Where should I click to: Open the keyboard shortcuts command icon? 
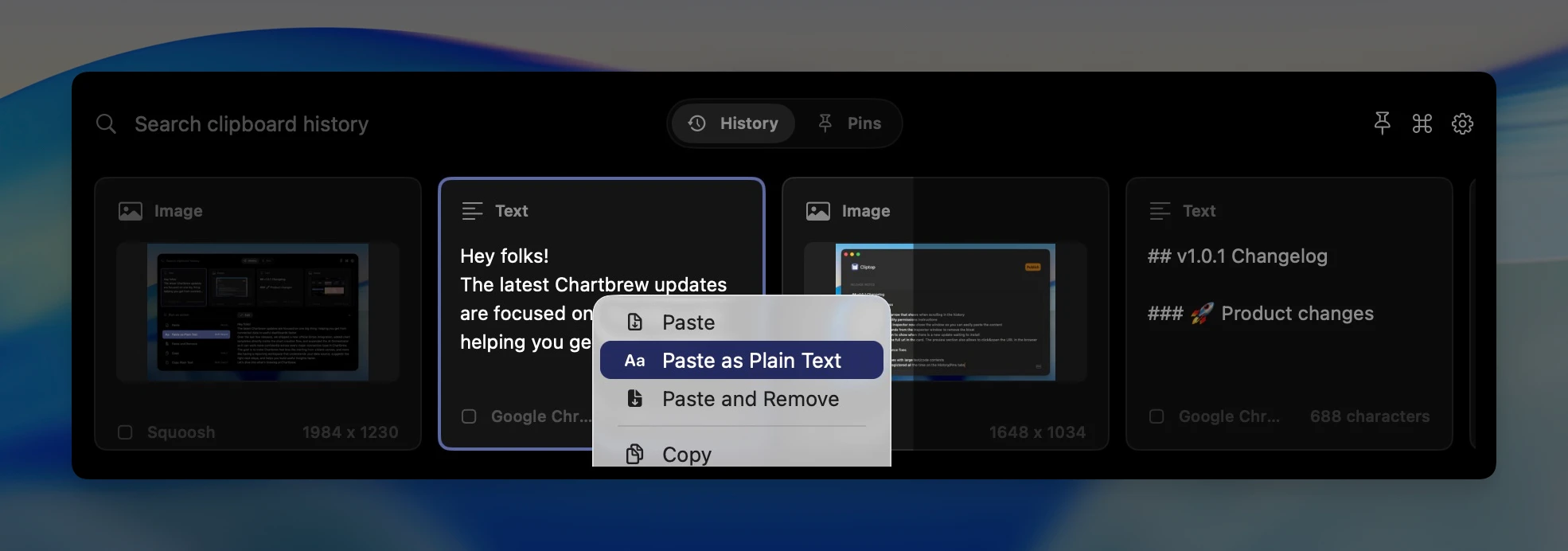pyautogui.click(x=1422, y=123)
